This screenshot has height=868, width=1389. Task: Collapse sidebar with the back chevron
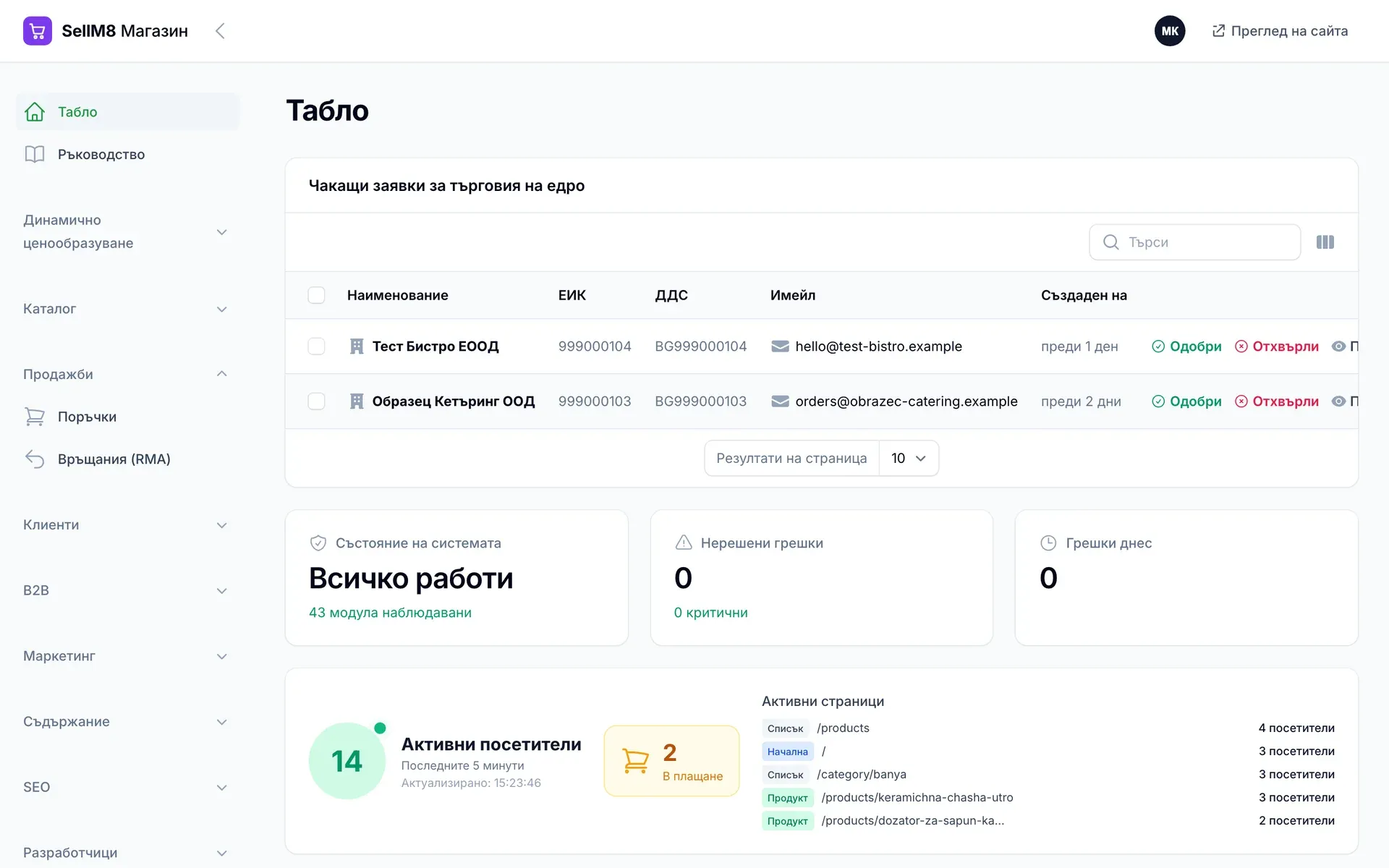(221, 31)
